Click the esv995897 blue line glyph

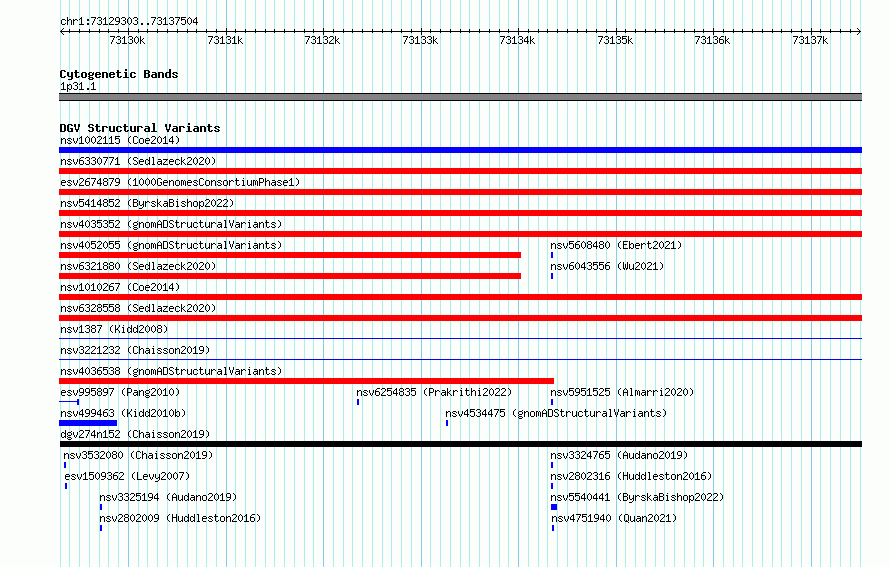69,402
